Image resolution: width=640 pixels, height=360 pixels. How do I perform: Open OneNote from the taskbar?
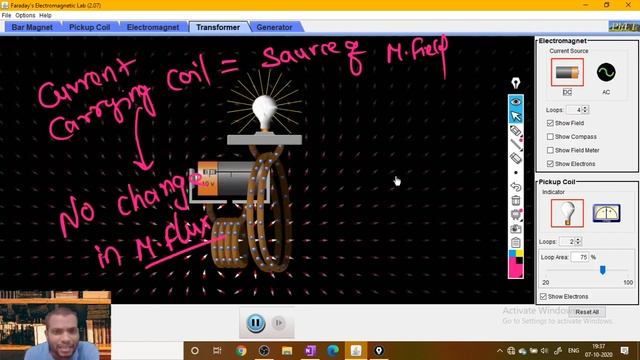pos(310,351)
